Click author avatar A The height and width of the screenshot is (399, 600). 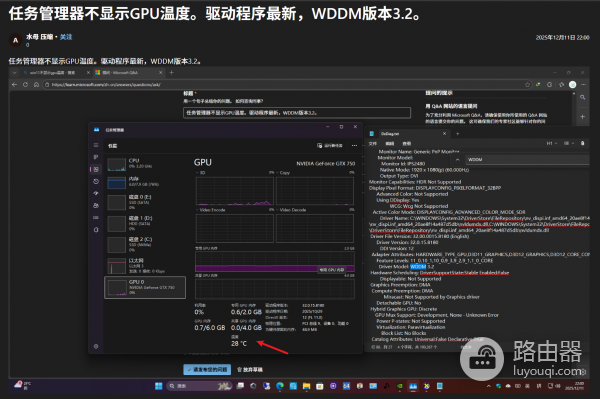[x=15, y=40]
